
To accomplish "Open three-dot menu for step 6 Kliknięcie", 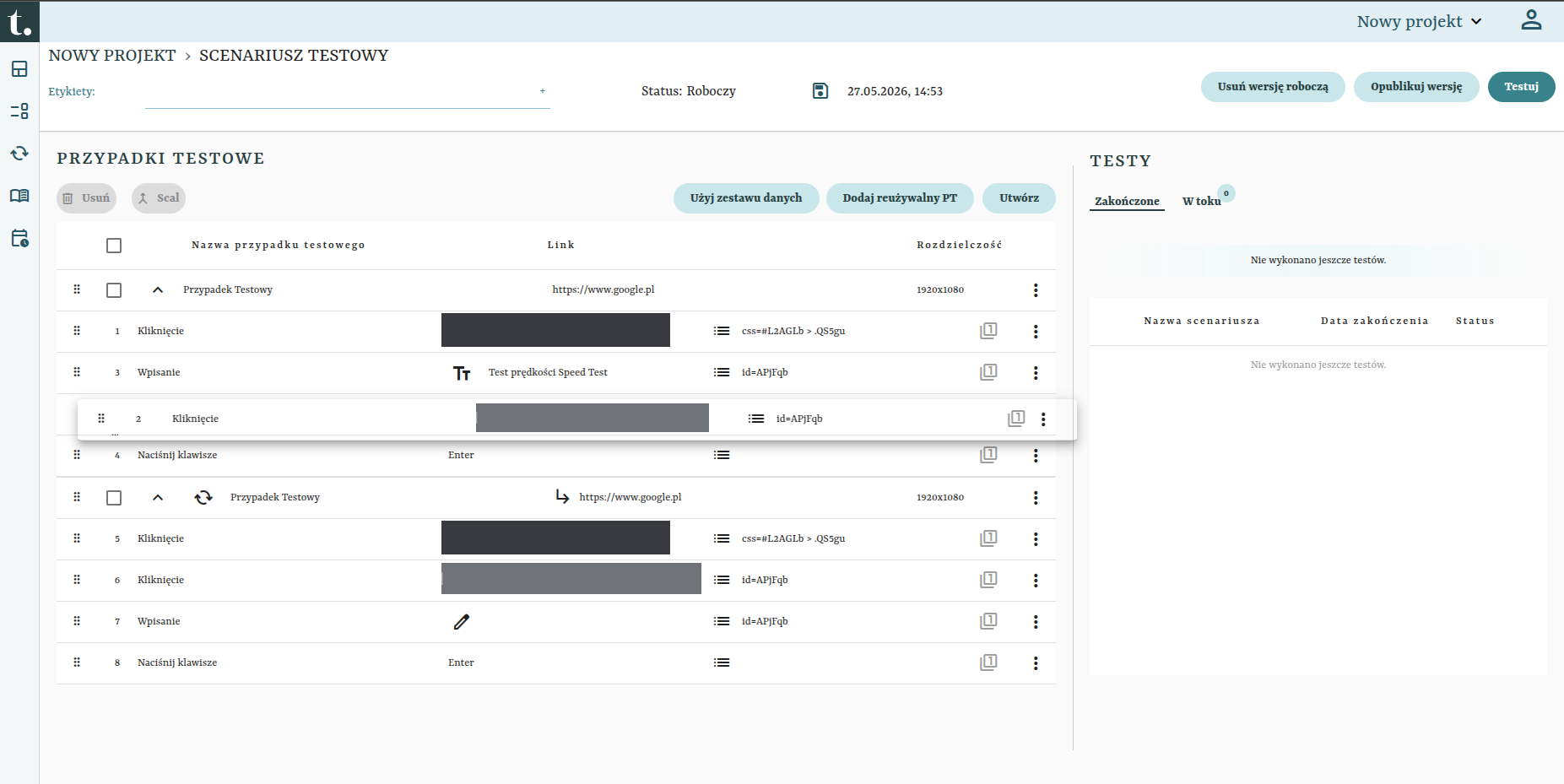I will click(x=1036, y=581).
